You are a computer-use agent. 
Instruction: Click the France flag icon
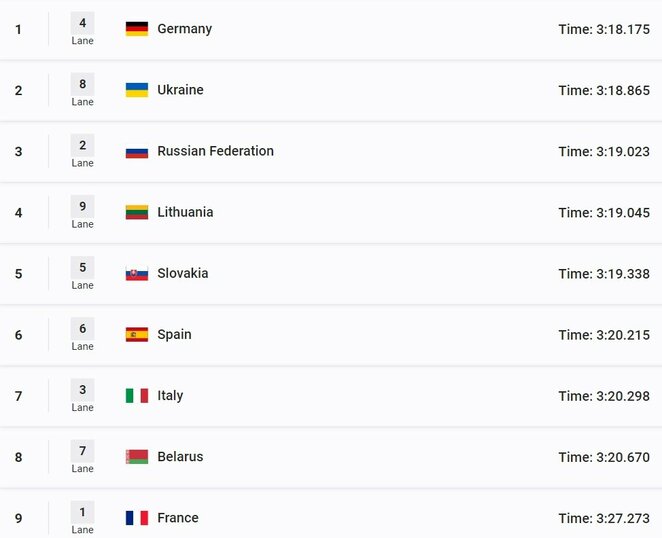coord(137,518)
